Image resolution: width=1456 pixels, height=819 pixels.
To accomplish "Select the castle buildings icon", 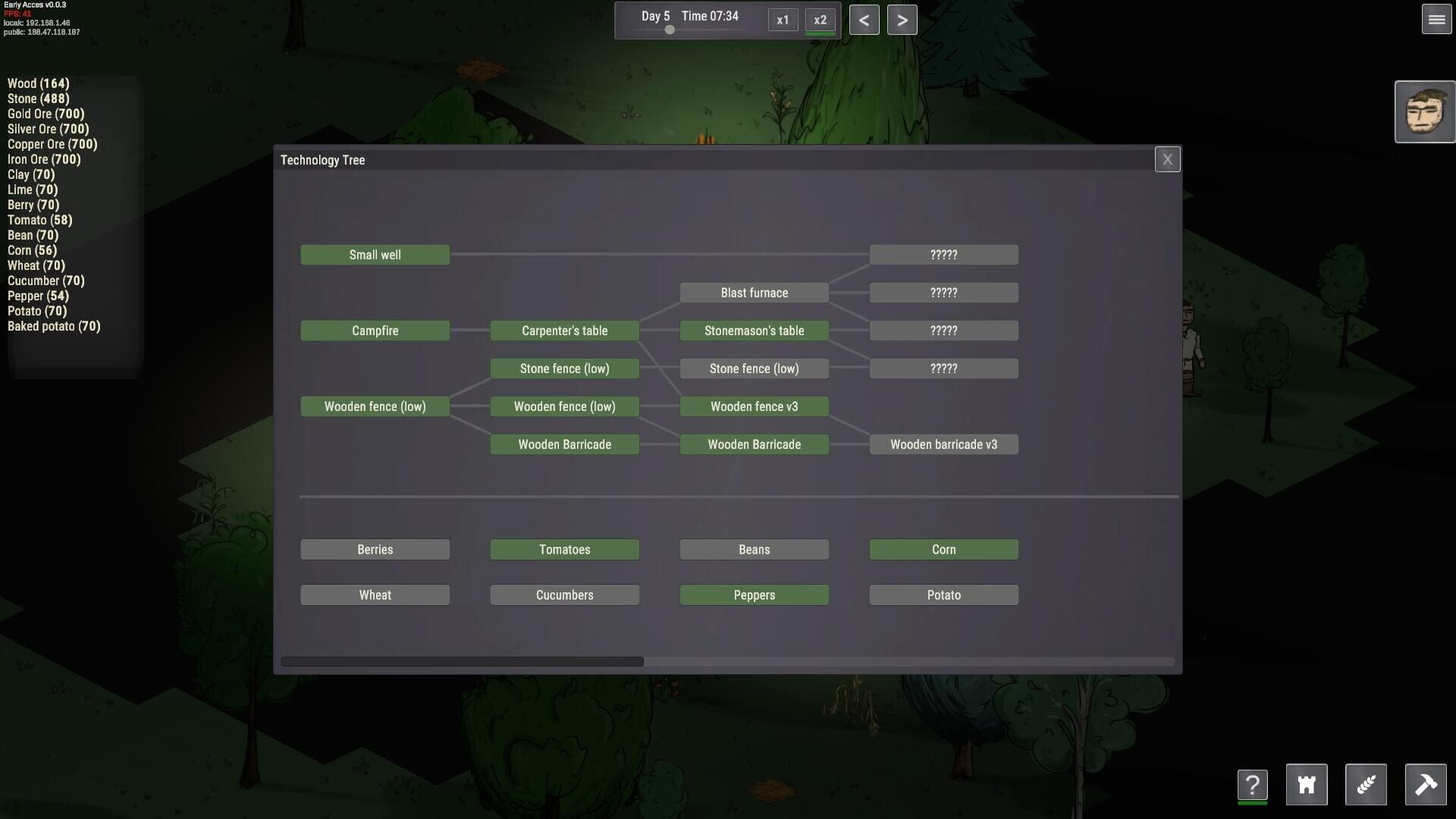I will [1306, 785].
